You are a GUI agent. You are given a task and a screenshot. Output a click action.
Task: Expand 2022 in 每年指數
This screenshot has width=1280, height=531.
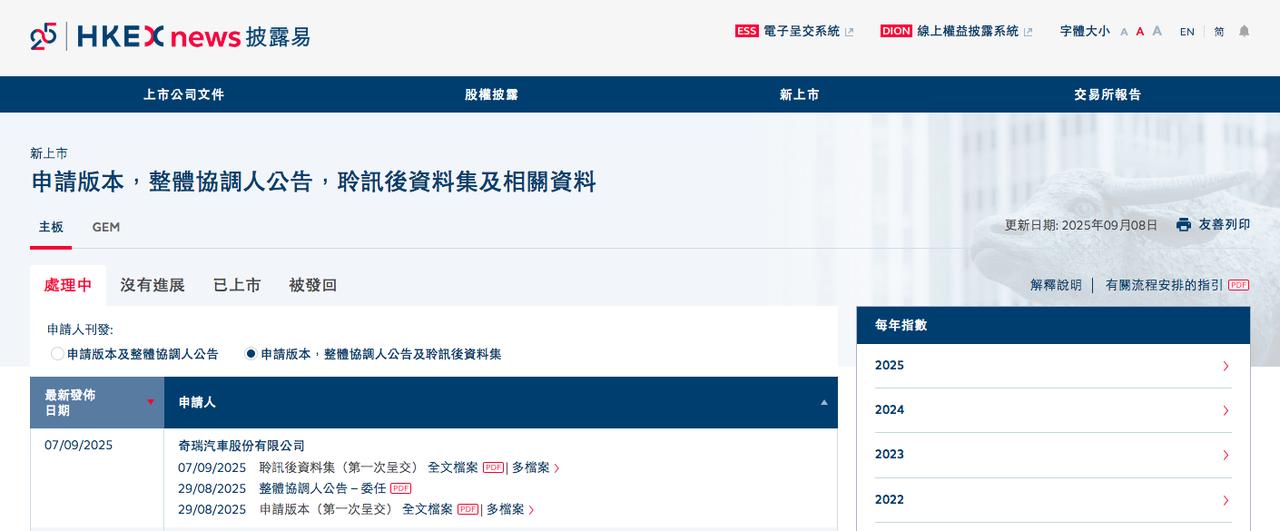(x=1053, y=500)
